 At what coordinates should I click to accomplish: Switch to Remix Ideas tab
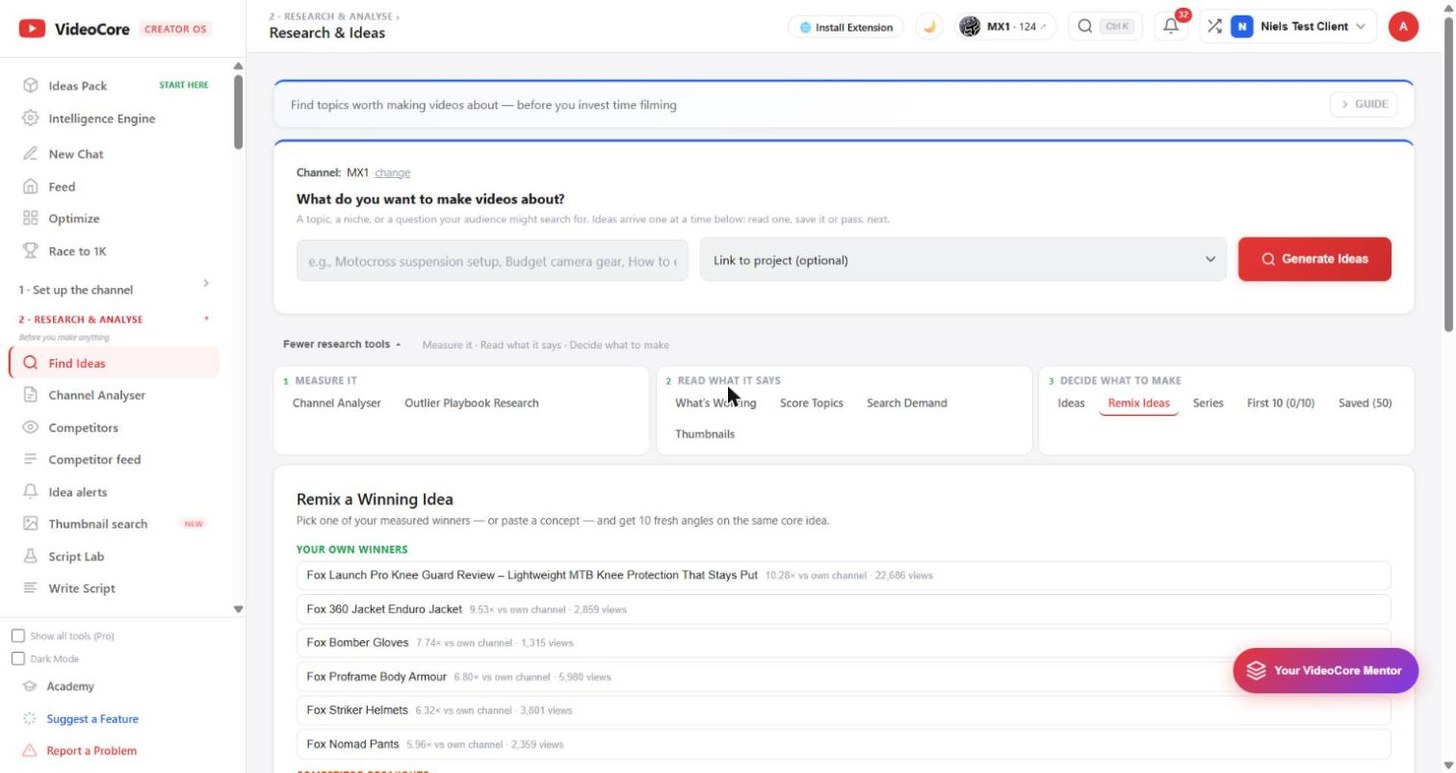click(x=1138, y=403)
